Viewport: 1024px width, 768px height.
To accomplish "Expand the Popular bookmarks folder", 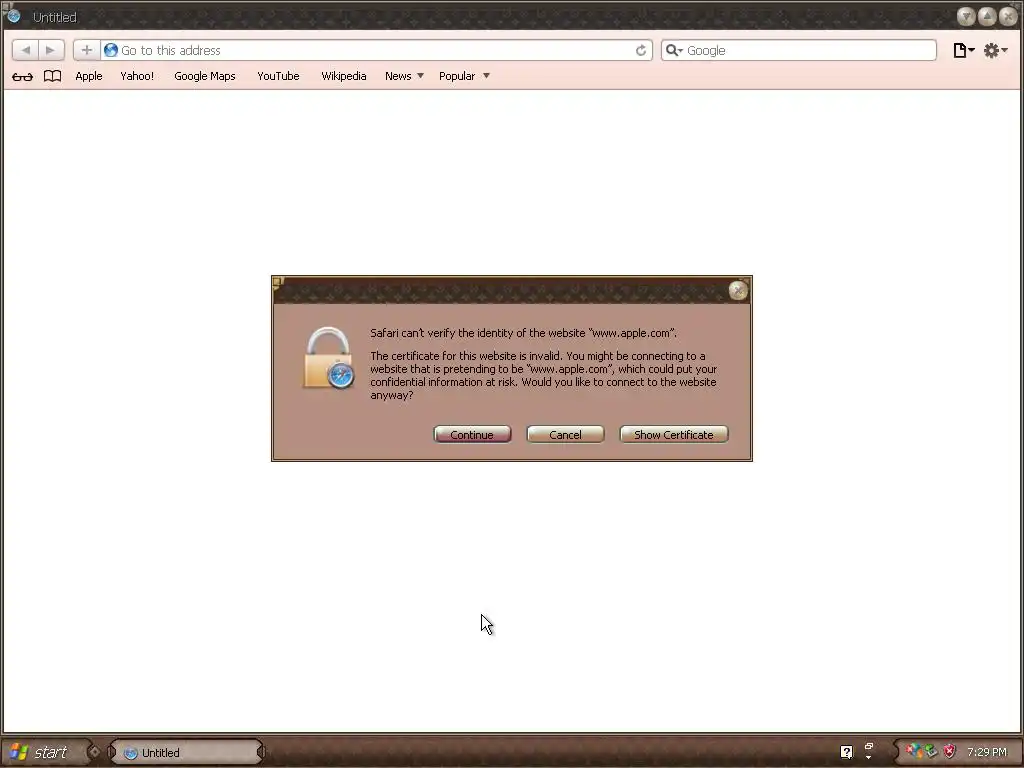I will coord(464,76).
